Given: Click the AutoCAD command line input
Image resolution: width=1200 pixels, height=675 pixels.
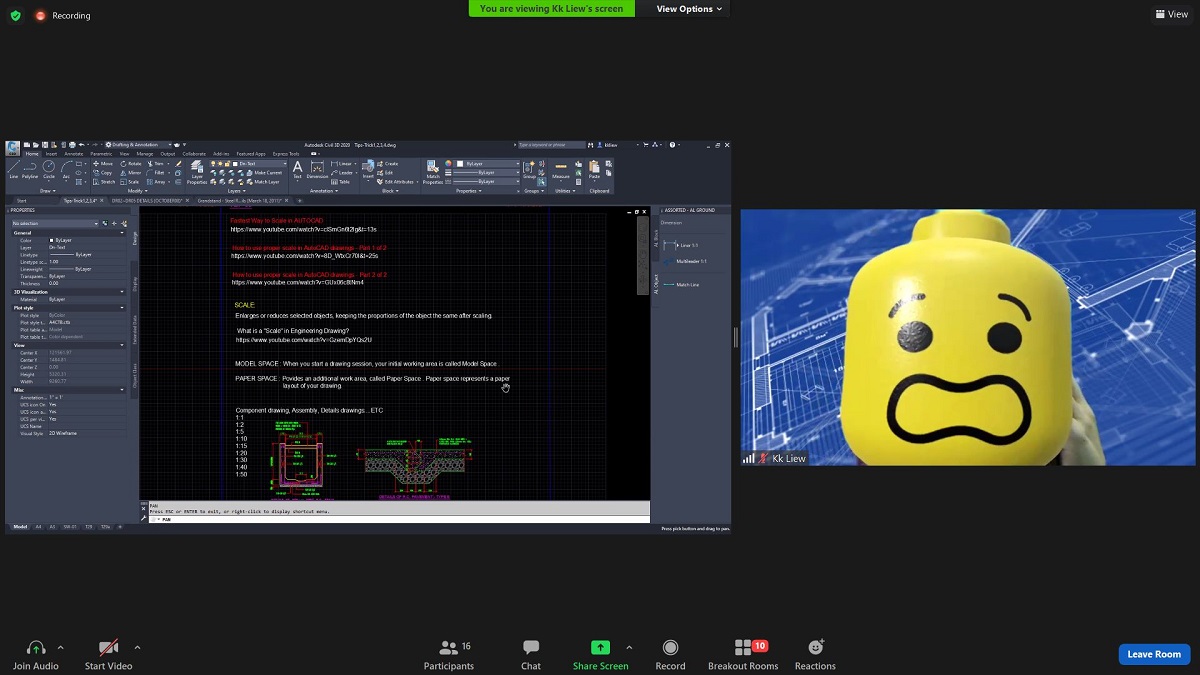Looking at the screenshot, I should (x=400, y=519).
